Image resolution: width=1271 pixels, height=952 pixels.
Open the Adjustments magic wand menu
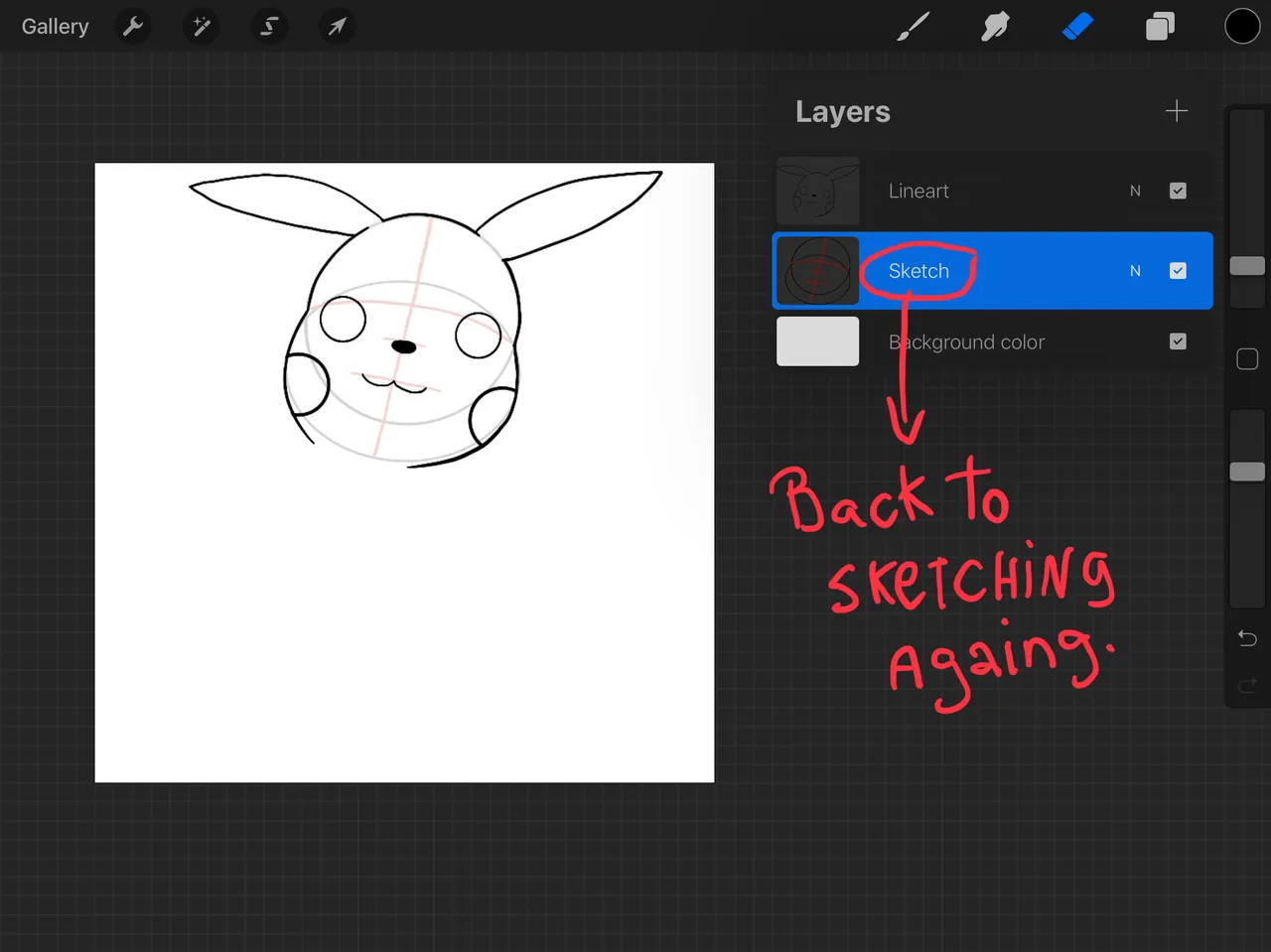pyautogui.click(x=202, y=27)
